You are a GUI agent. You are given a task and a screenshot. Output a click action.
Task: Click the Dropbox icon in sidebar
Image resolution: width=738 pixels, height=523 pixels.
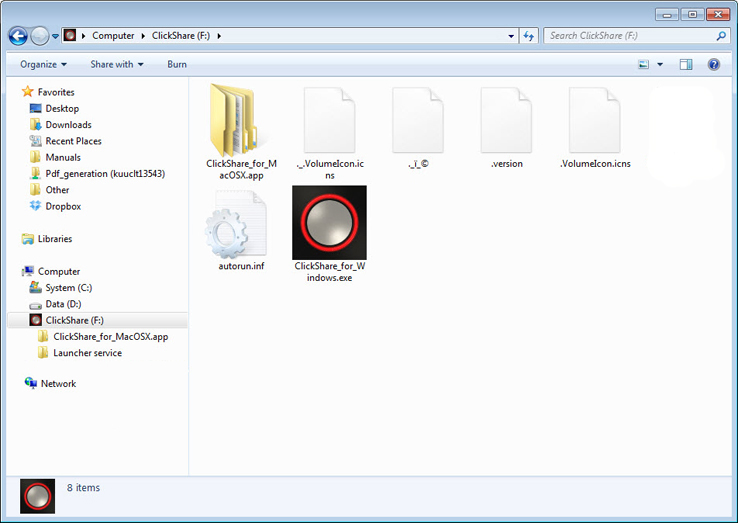tap(35, 206)
